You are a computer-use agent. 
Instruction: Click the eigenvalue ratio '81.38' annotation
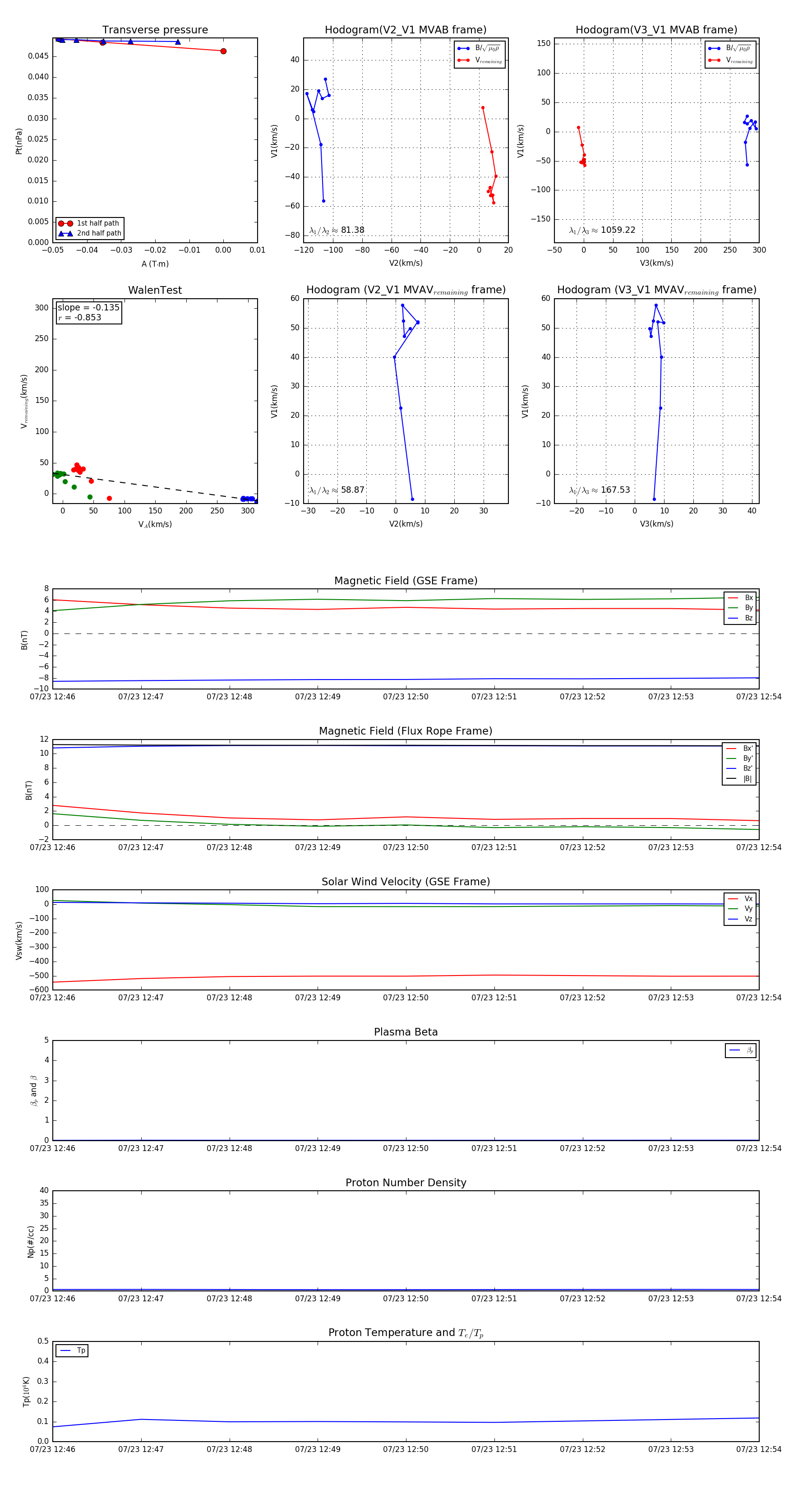pos(337,230)
